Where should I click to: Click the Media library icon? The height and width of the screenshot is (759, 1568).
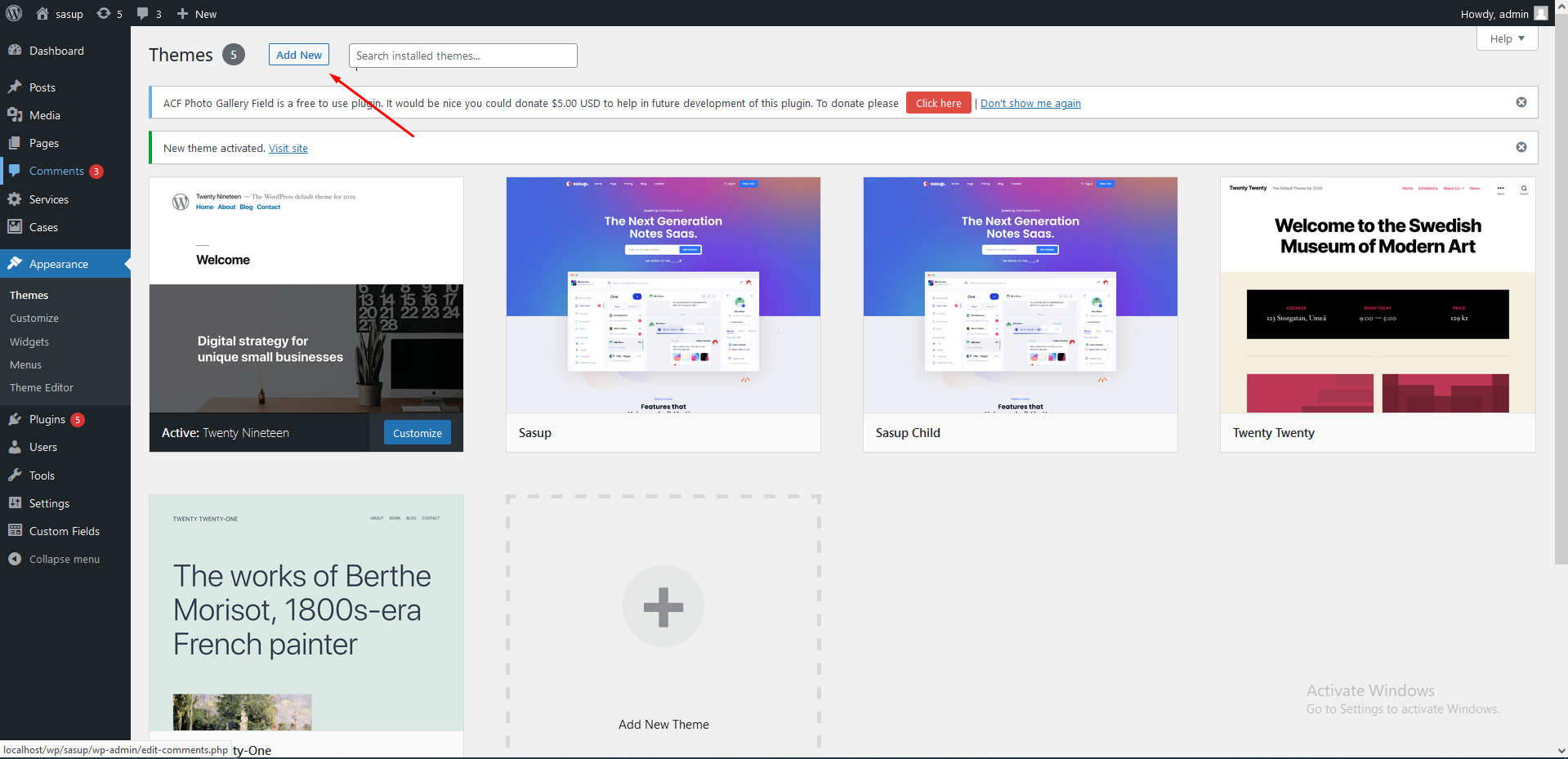click(x=15, y=114)
